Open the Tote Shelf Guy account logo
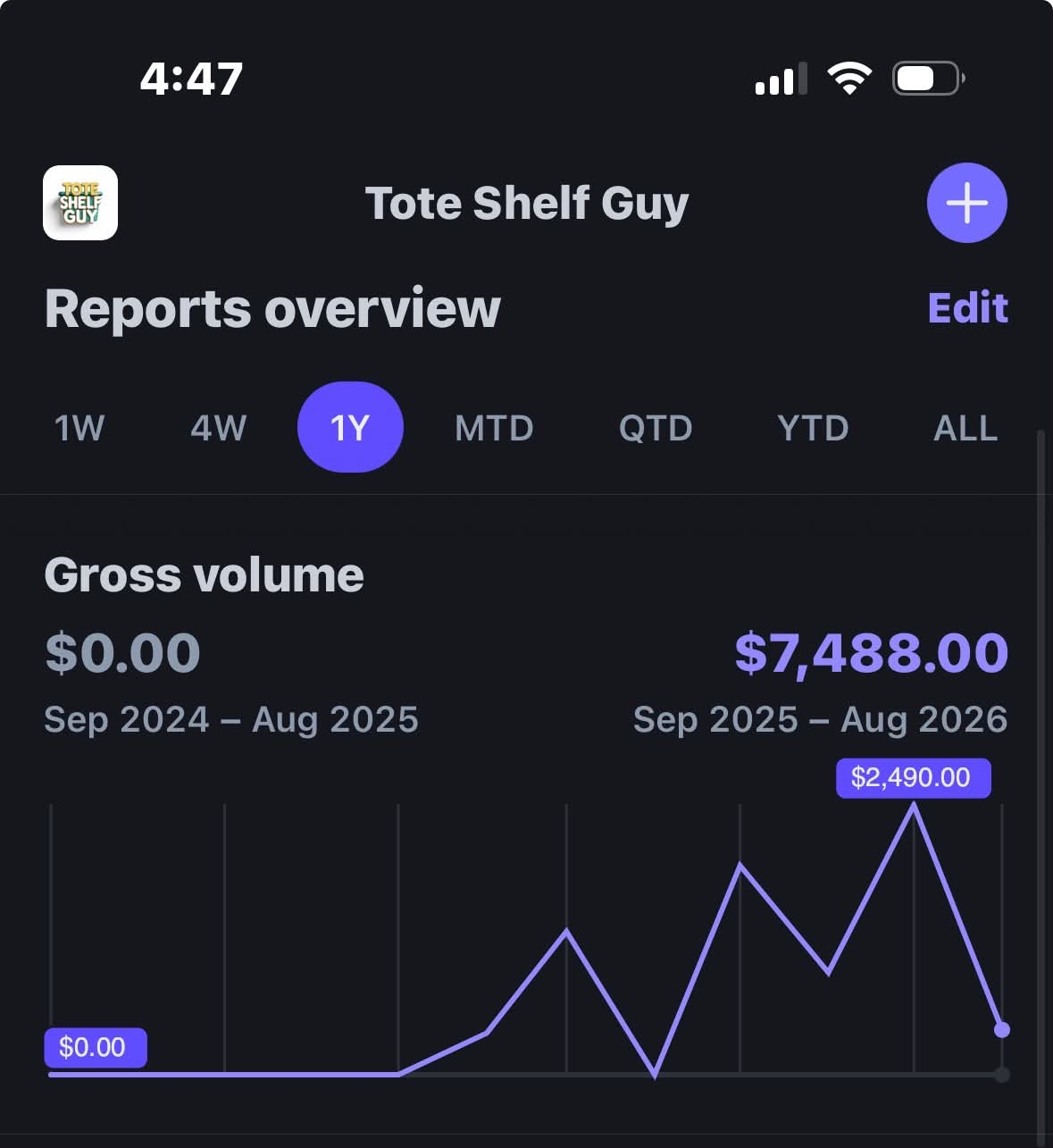The image size is (1053, 1148). pyautogui.click(x=80, y=203)
